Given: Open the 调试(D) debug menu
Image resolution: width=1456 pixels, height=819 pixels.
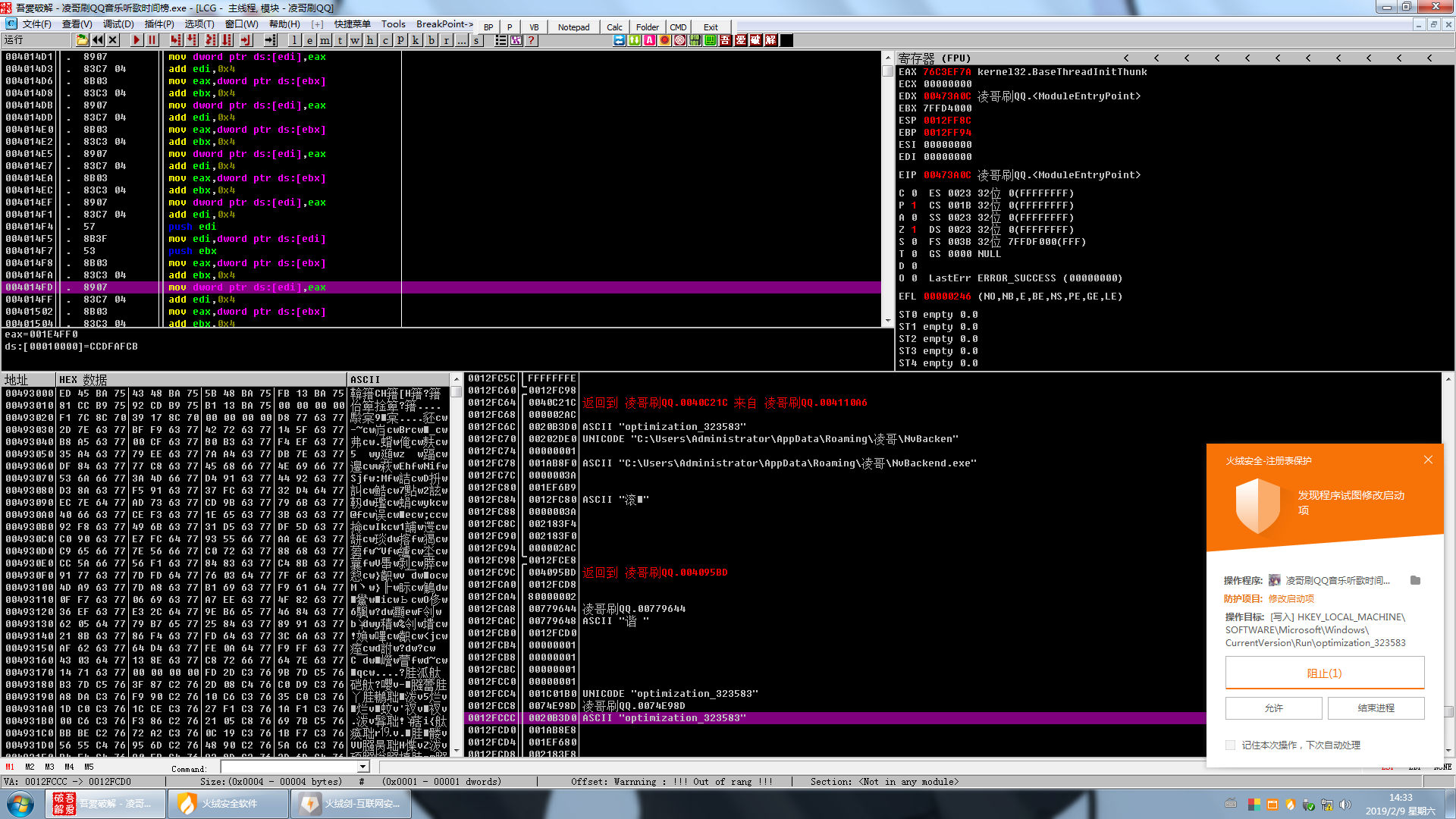Looking at the screenshot, I should click(x=118, y=24).
